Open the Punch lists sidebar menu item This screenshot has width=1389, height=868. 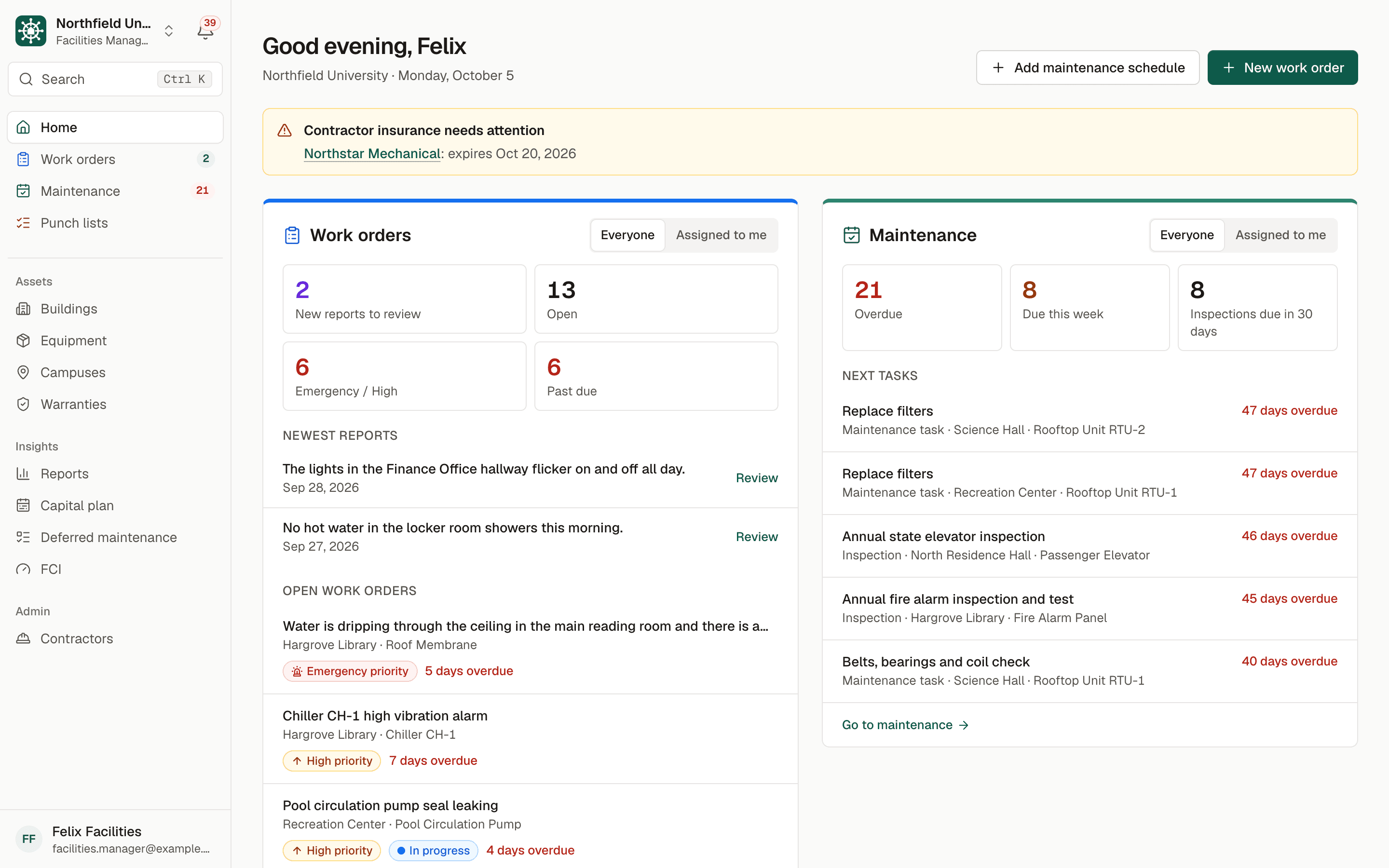click(x=115, y=223)
